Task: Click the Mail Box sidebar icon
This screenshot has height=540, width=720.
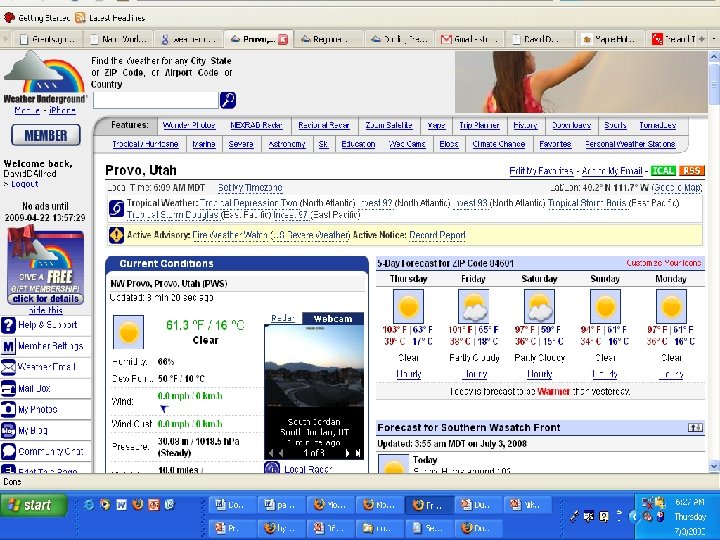Action: point(8,388)
